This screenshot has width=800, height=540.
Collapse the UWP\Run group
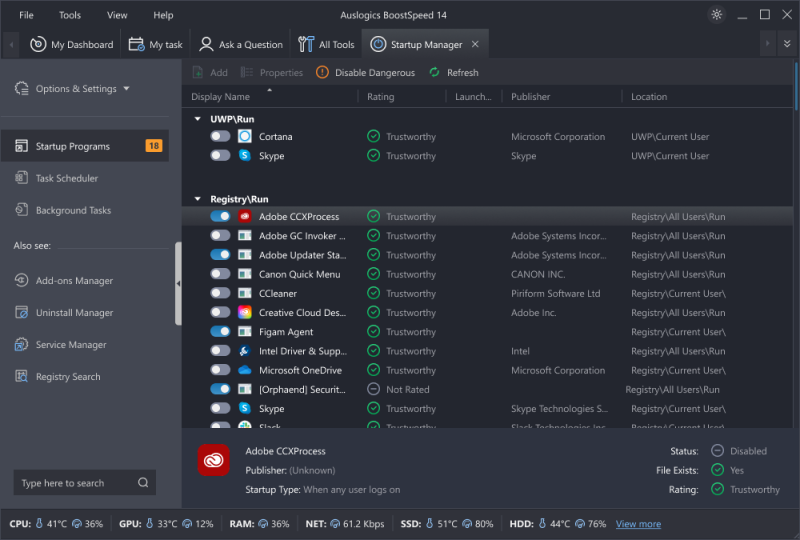pos(197,119)
